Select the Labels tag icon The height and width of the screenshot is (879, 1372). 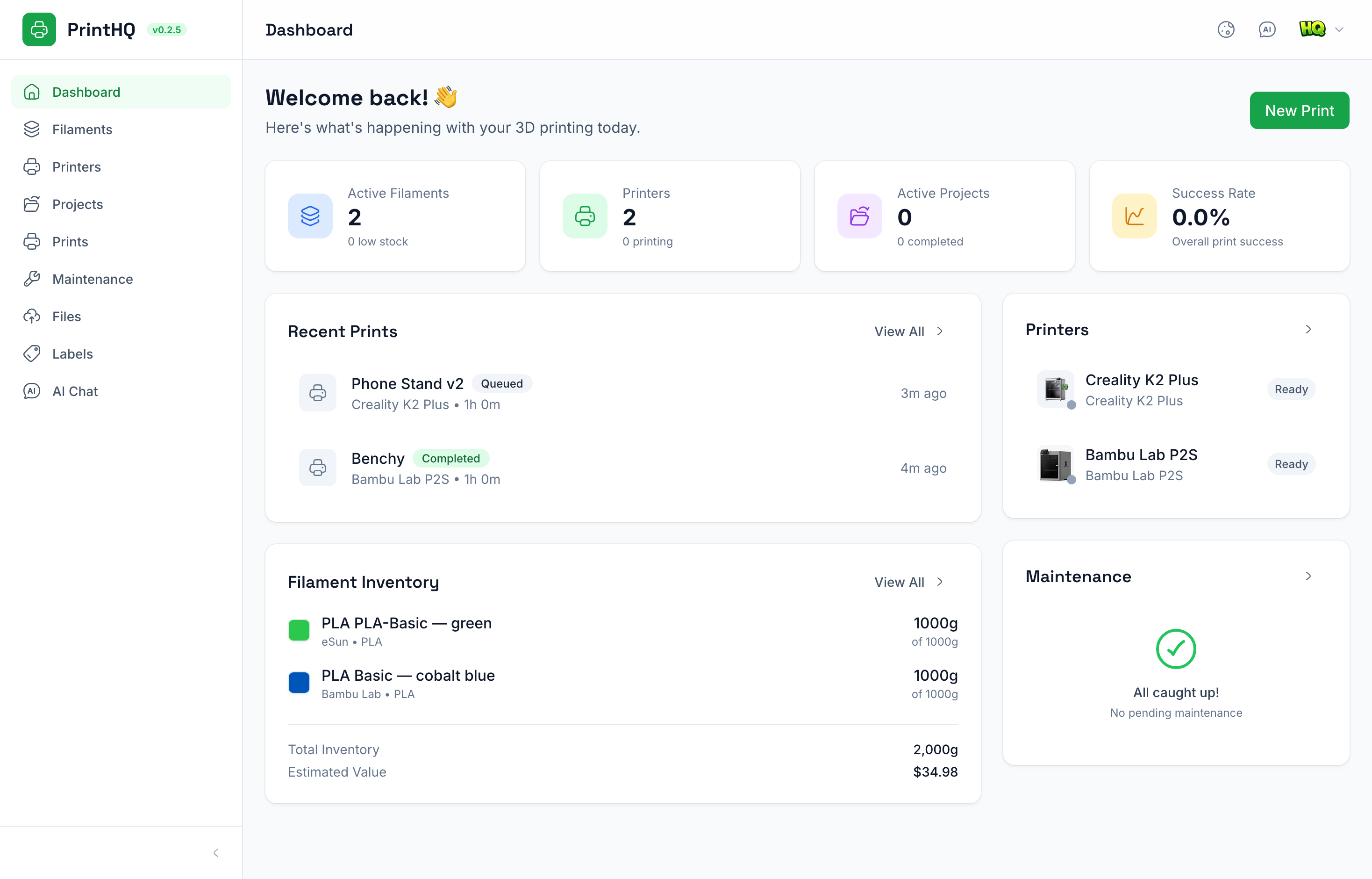(x=32, y=353)
